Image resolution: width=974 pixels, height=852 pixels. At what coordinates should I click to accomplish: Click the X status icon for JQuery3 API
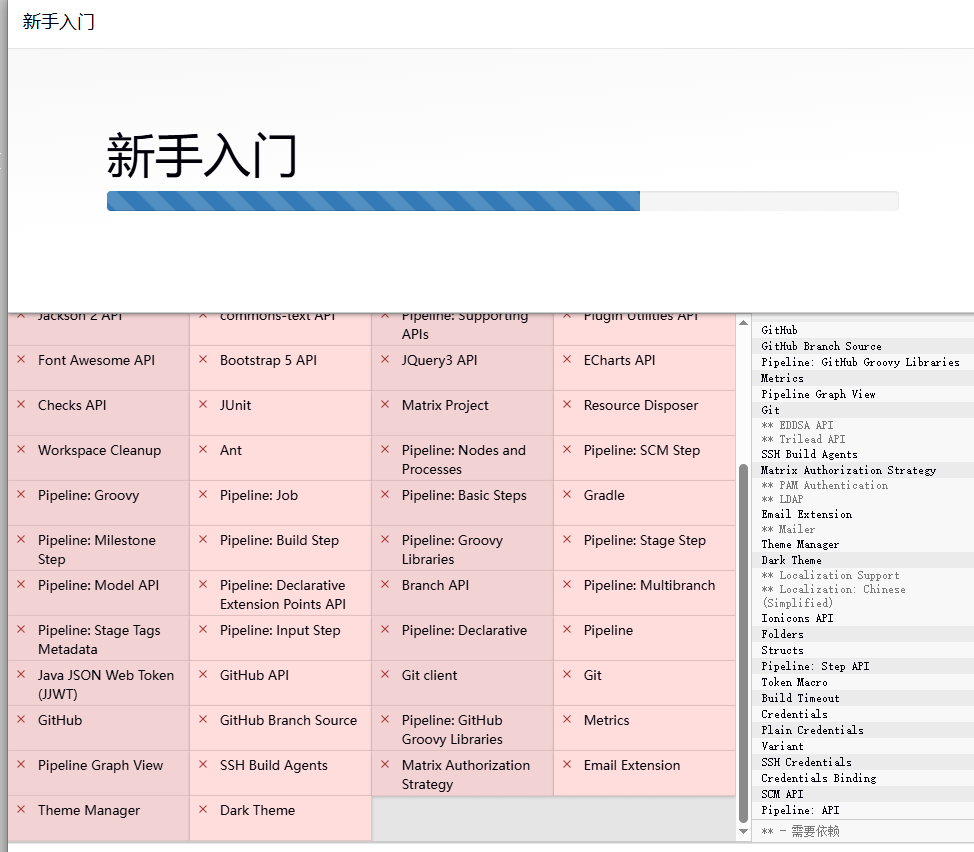(x=385, y=360)
